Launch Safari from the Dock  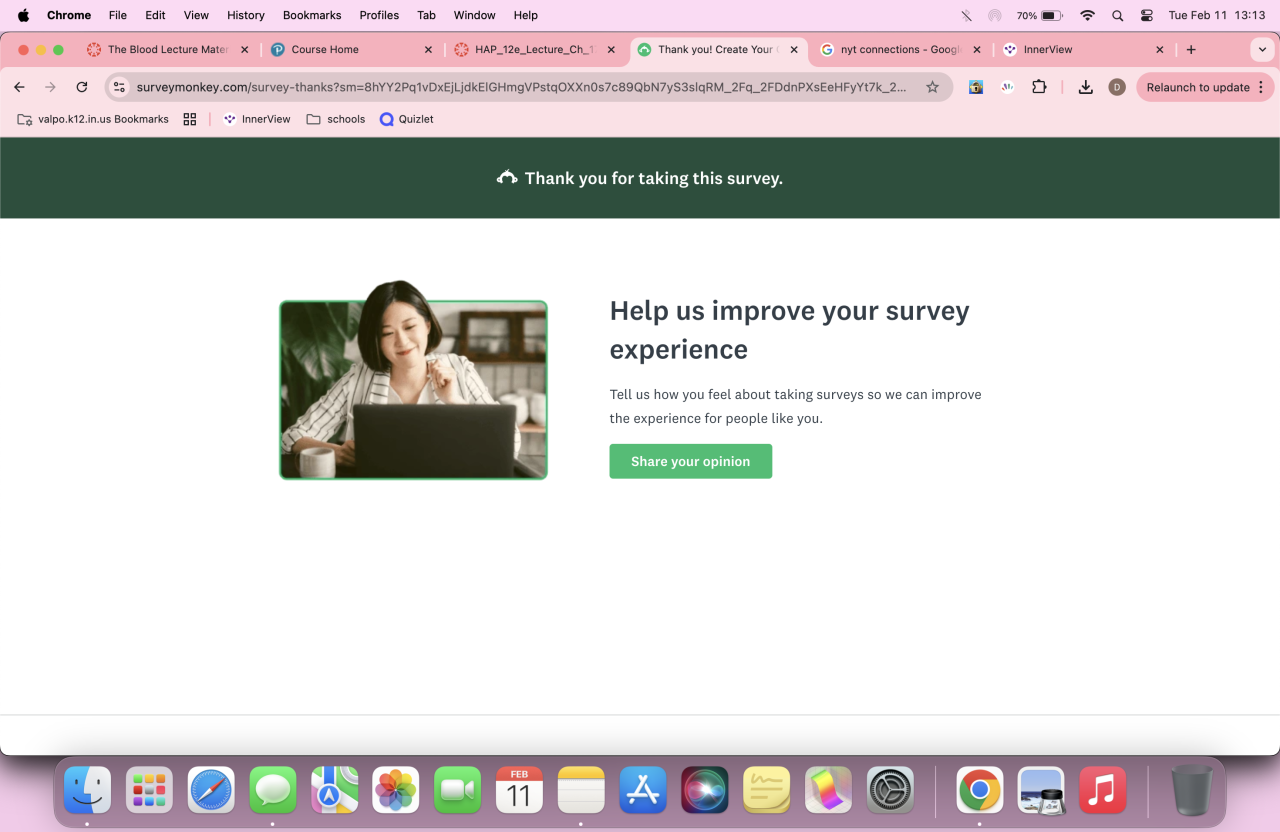(x=211, y=791)
